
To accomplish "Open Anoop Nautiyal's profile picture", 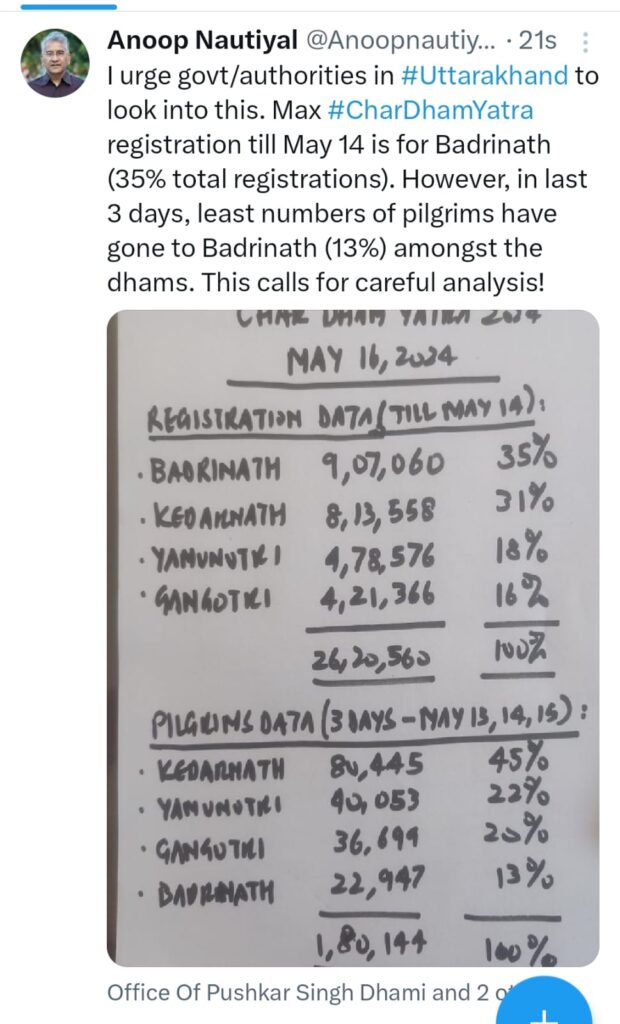I will (x=55, y=63).
